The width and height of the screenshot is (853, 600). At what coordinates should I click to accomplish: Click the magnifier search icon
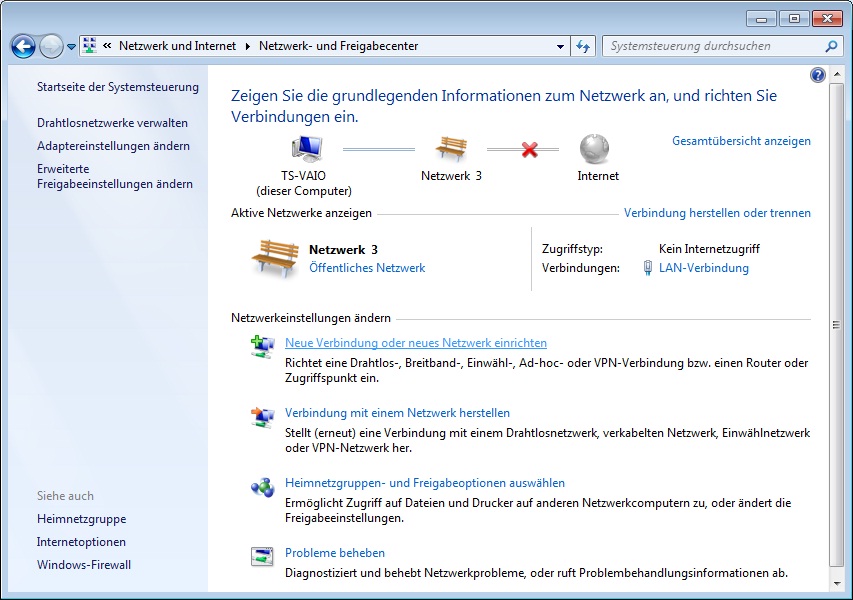pos(831,46)
